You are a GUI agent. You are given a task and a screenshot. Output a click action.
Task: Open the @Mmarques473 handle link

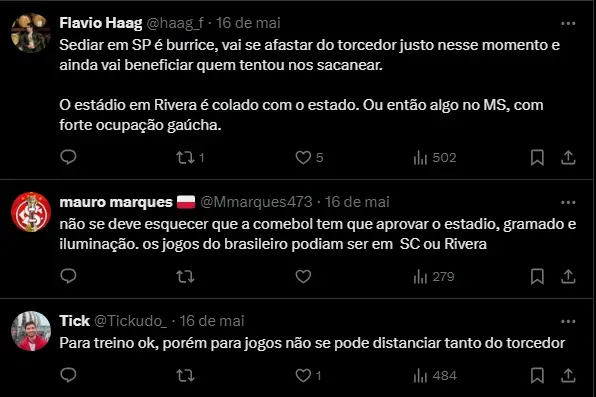(x=256, y=202)
